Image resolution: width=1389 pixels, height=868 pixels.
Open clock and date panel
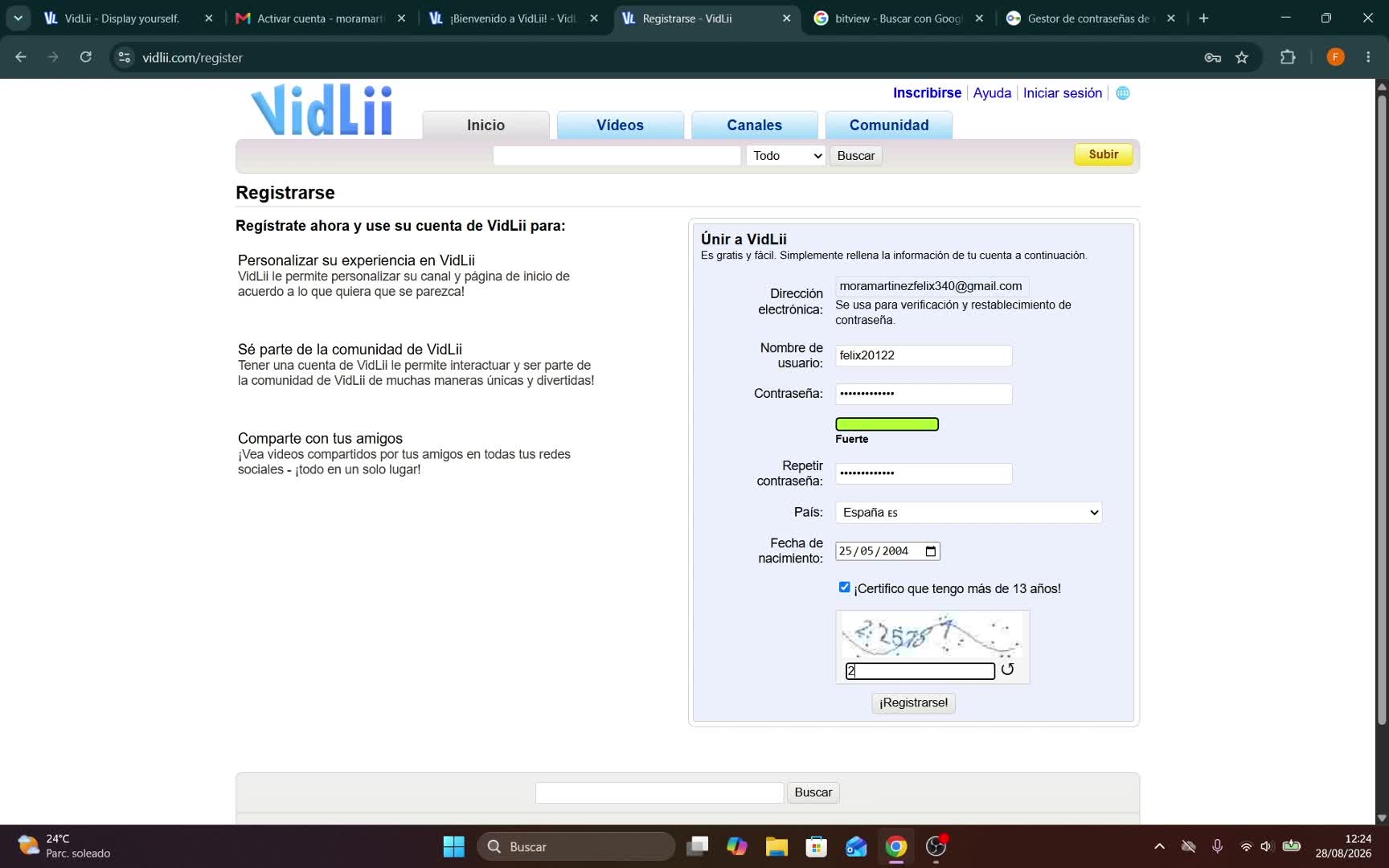pos(1342,846)
